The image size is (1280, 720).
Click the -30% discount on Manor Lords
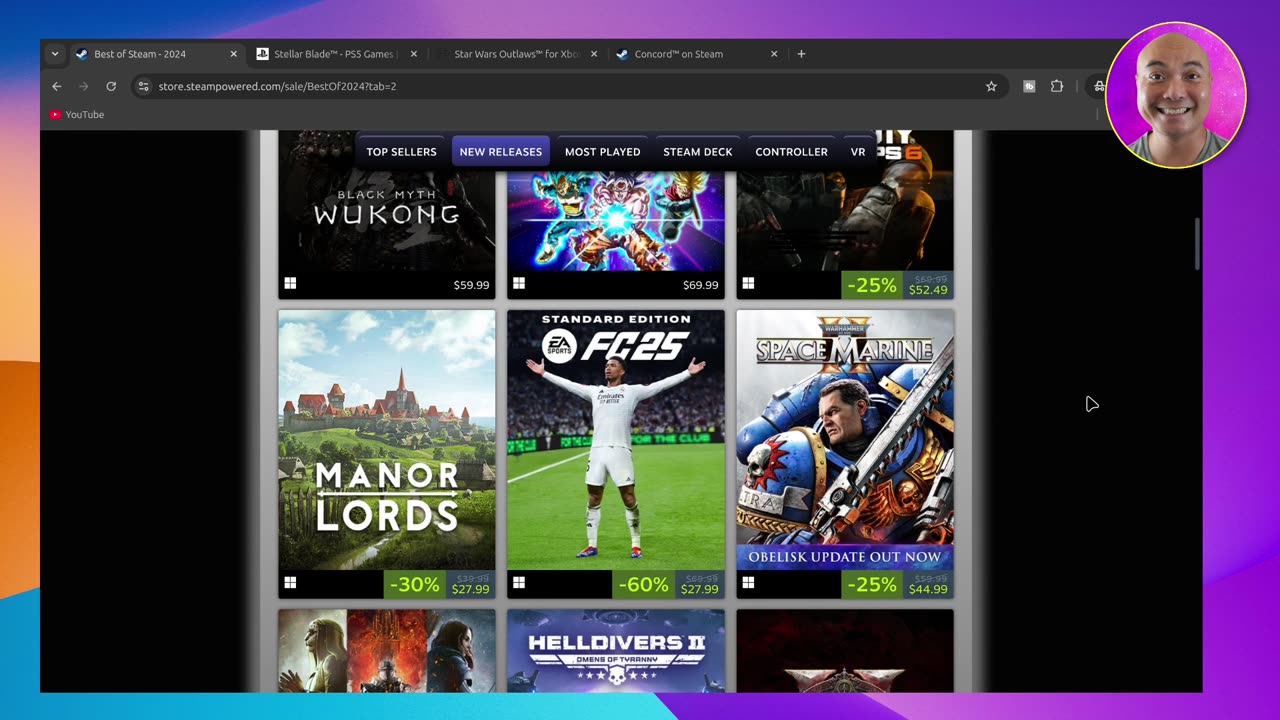[x=414, y=585]
